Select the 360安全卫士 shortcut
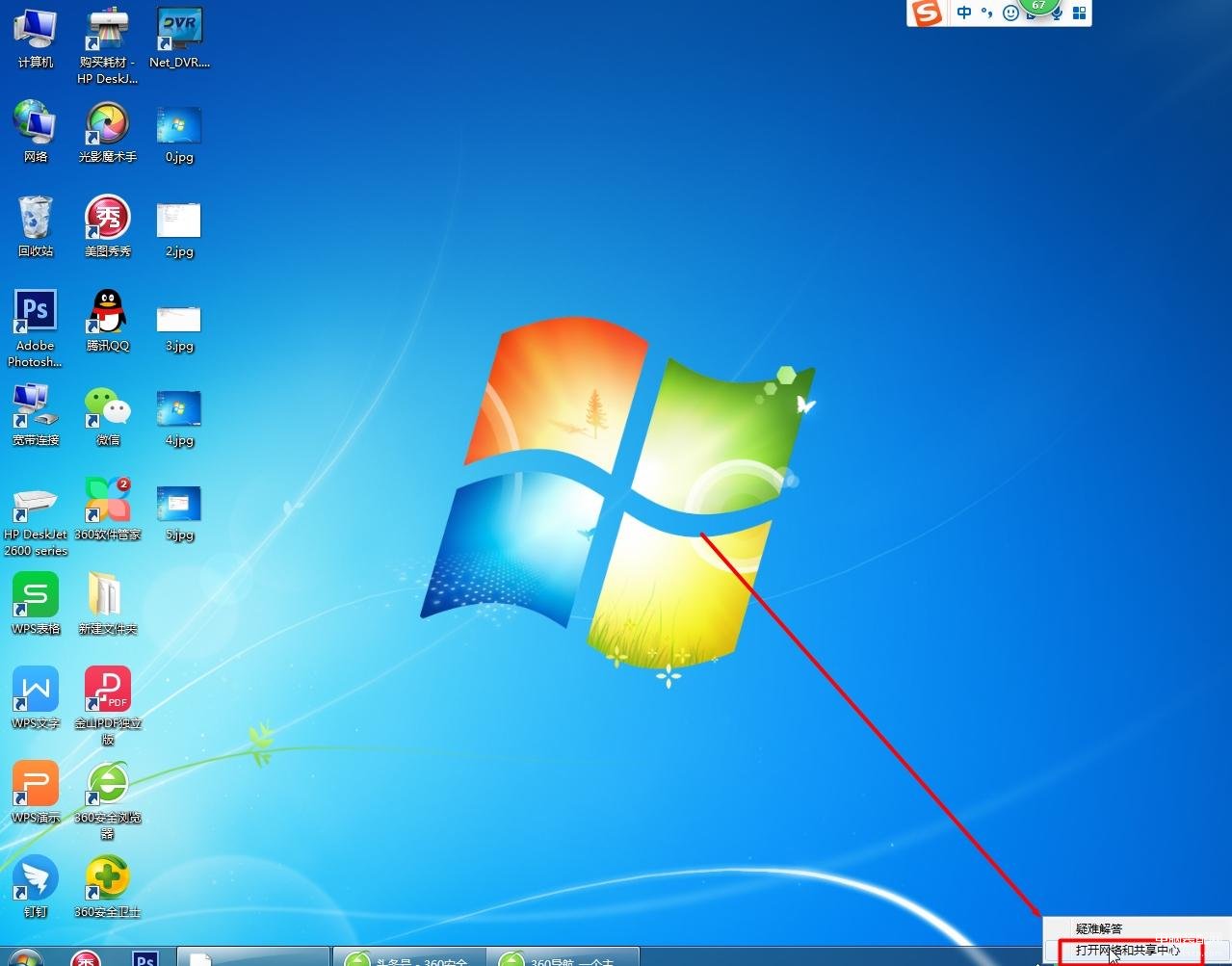The height and width of the screenshot is (966, 1232). coord(107,887)
